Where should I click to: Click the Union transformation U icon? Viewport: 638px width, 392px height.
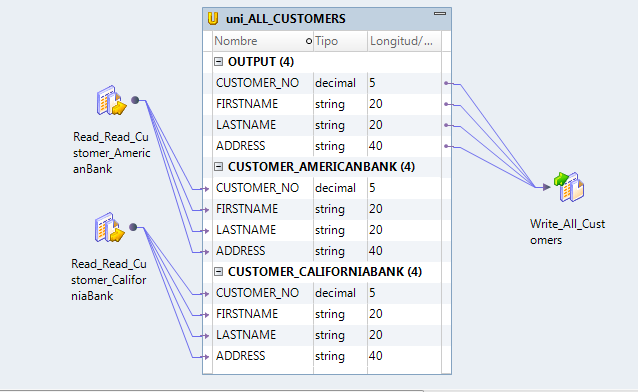click(x=213, y=19)
